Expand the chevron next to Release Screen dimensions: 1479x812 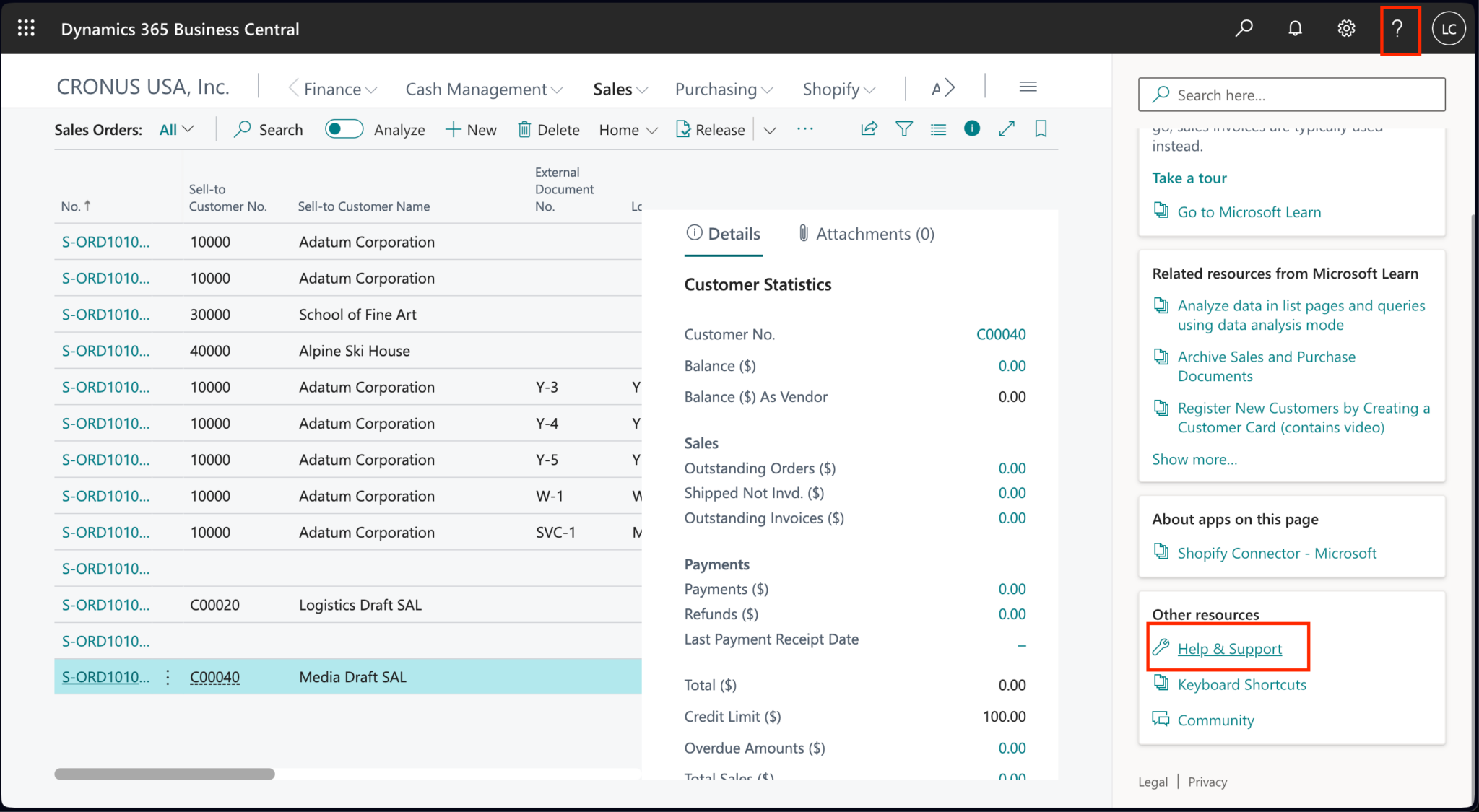(x=770, y=130)
